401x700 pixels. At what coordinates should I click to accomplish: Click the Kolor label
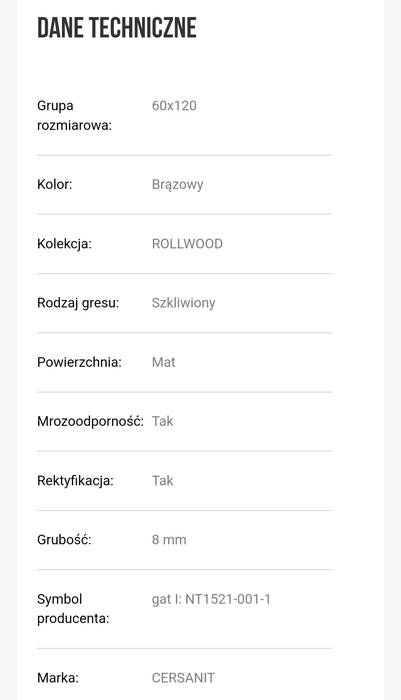coord(54,184)
